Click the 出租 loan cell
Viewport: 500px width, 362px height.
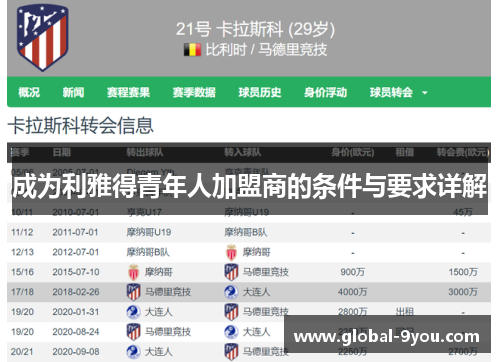coord(405,312)
